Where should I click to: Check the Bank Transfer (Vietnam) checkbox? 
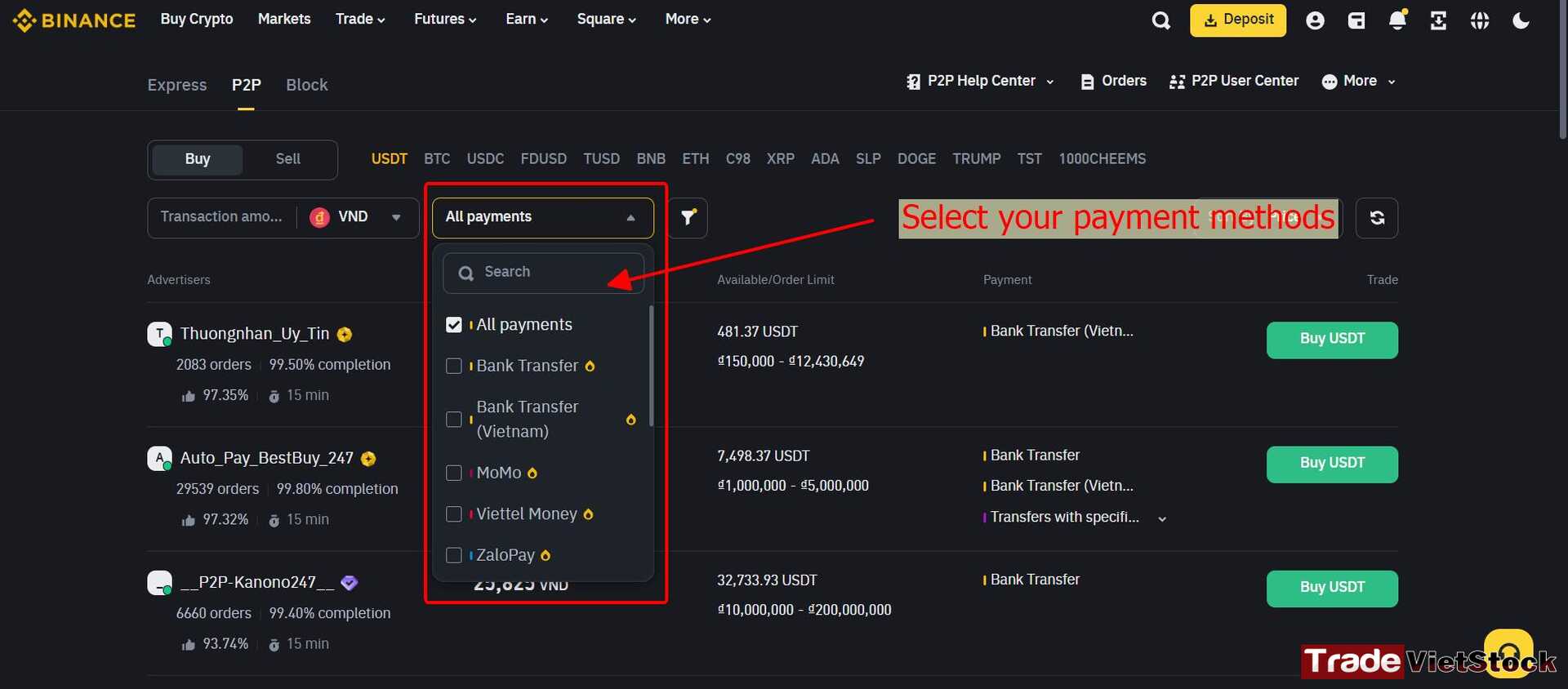(454, 420)
